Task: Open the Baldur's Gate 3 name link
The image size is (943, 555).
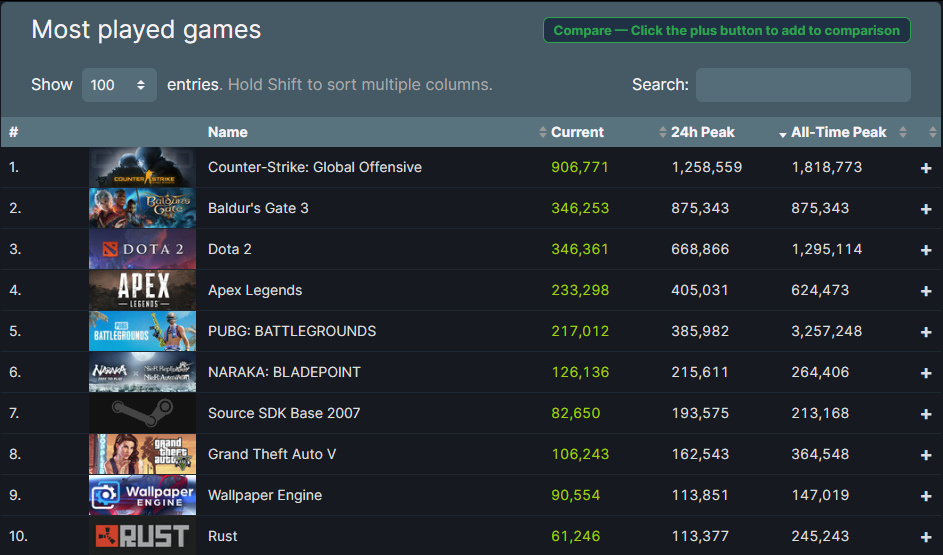Action: pos(258,208)
